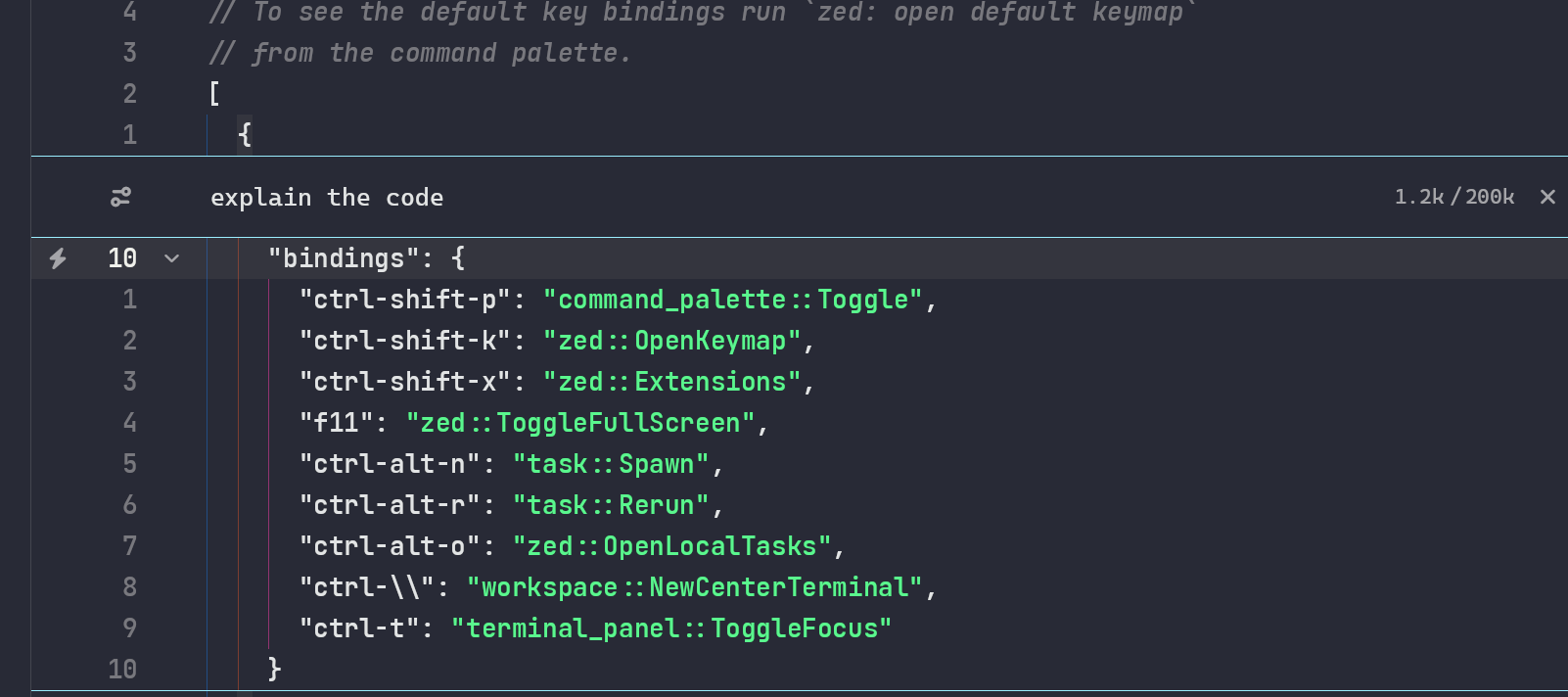Click the opening square bracket of the array
Screen dimensions: 1568x697
coord(214,94)
